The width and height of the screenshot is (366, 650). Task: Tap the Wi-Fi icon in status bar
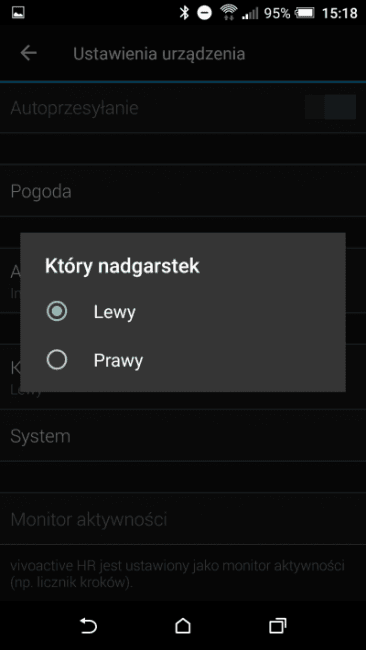point(228,12)
